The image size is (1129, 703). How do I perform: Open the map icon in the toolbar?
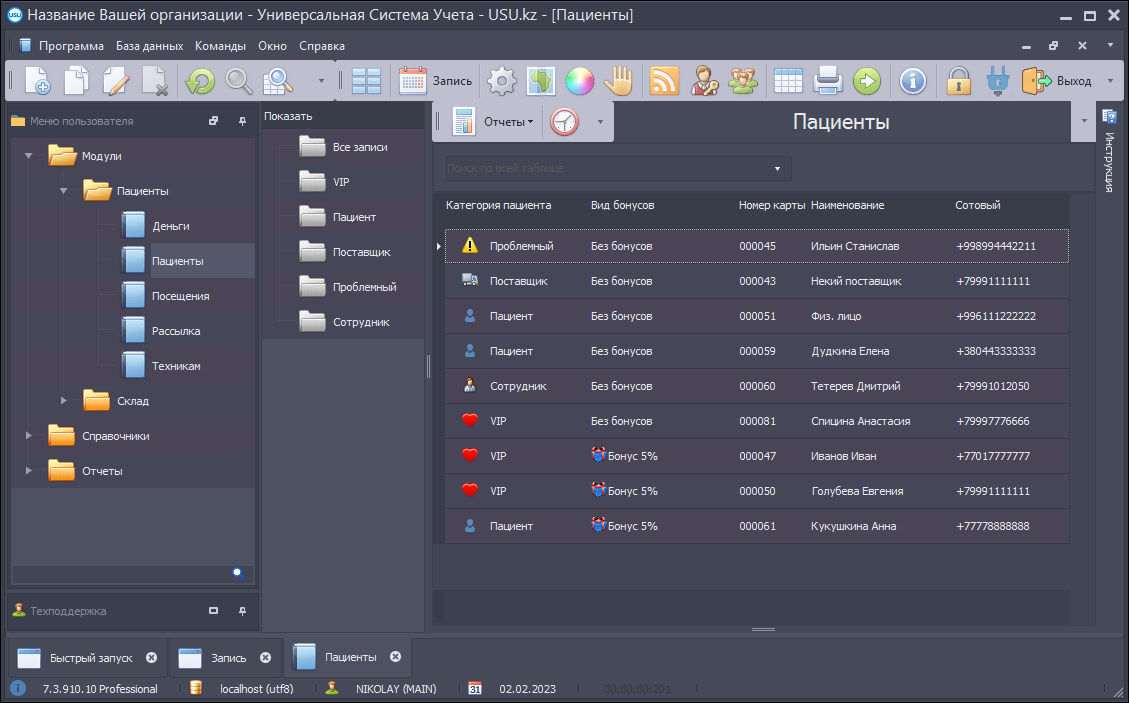point(541,81)
